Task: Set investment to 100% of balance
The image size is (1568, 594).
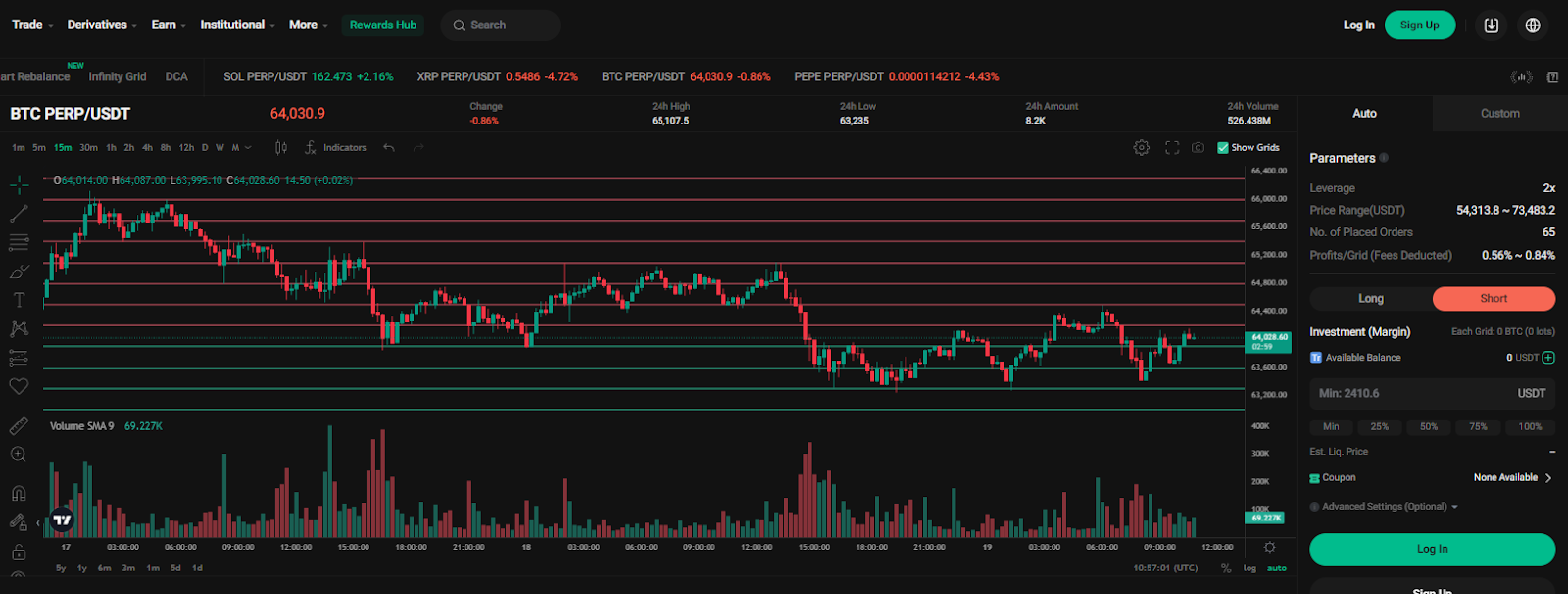Action: [1531, 427]
